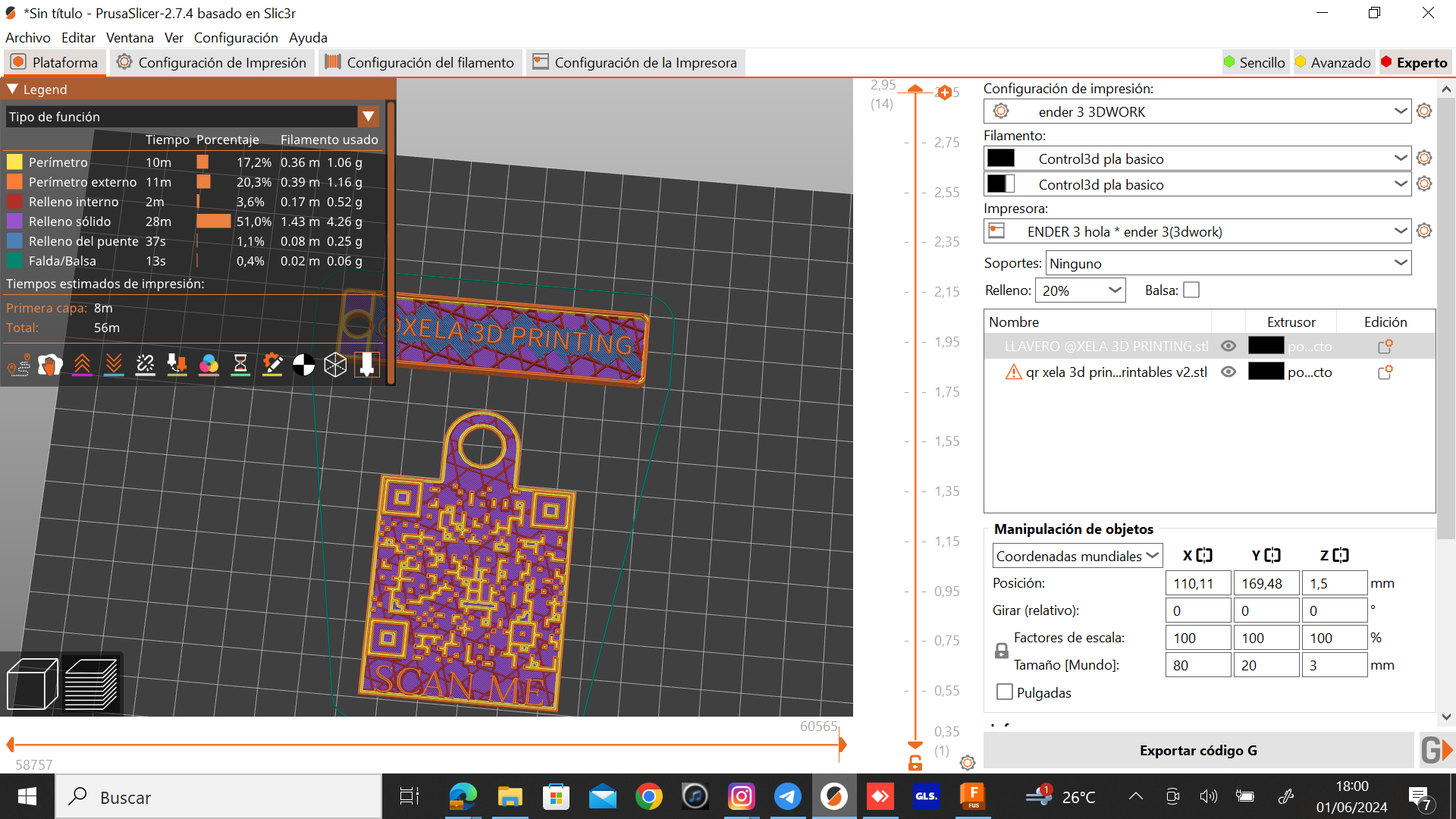
Task: Open Coordenadas mundiales dropdown
Action: (x=1077, y=556)
